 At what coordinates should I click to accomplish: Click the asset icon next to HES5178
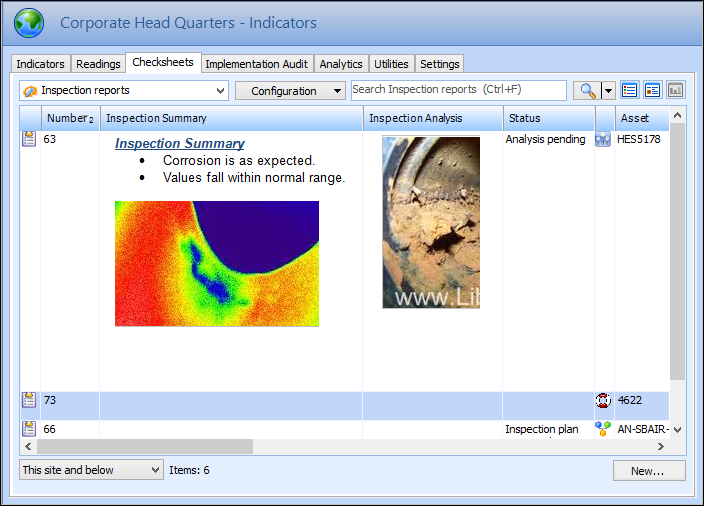tap(603, 140)
